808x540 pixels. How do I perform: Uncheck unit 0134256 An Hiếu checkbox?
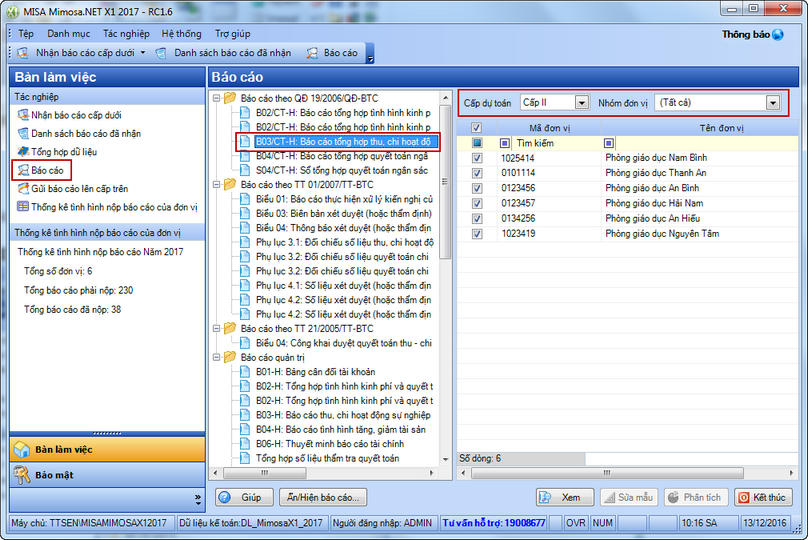pos(477,218)
